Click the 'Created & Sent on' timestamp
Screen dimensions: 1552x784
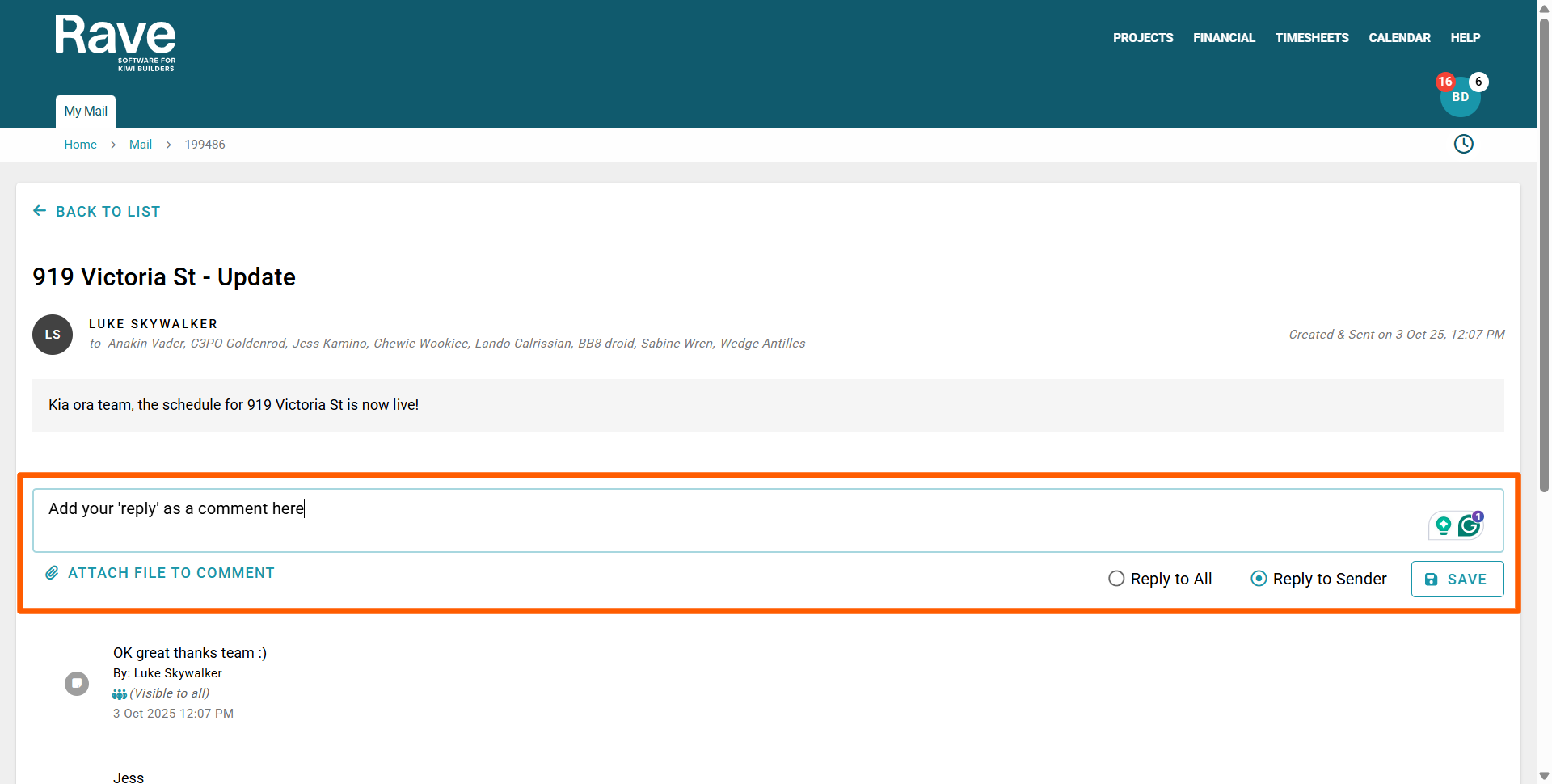click(1397, 335)
